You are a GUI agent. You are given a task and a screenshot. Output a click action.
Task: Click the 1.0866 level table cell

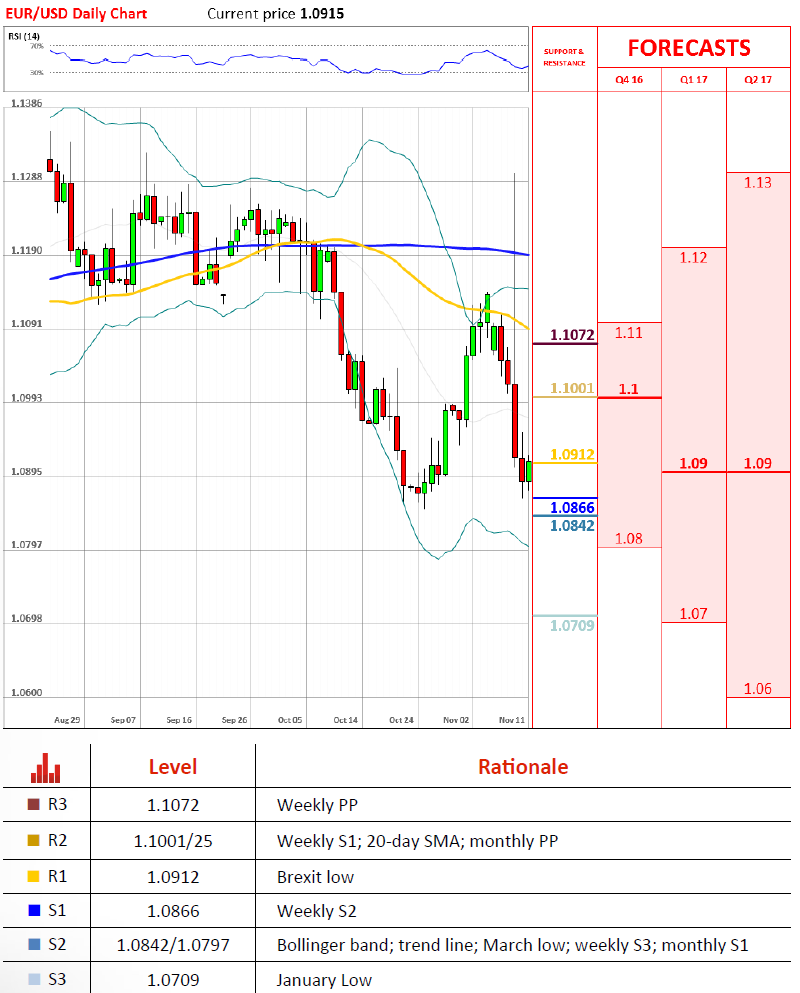pos(173,911)
